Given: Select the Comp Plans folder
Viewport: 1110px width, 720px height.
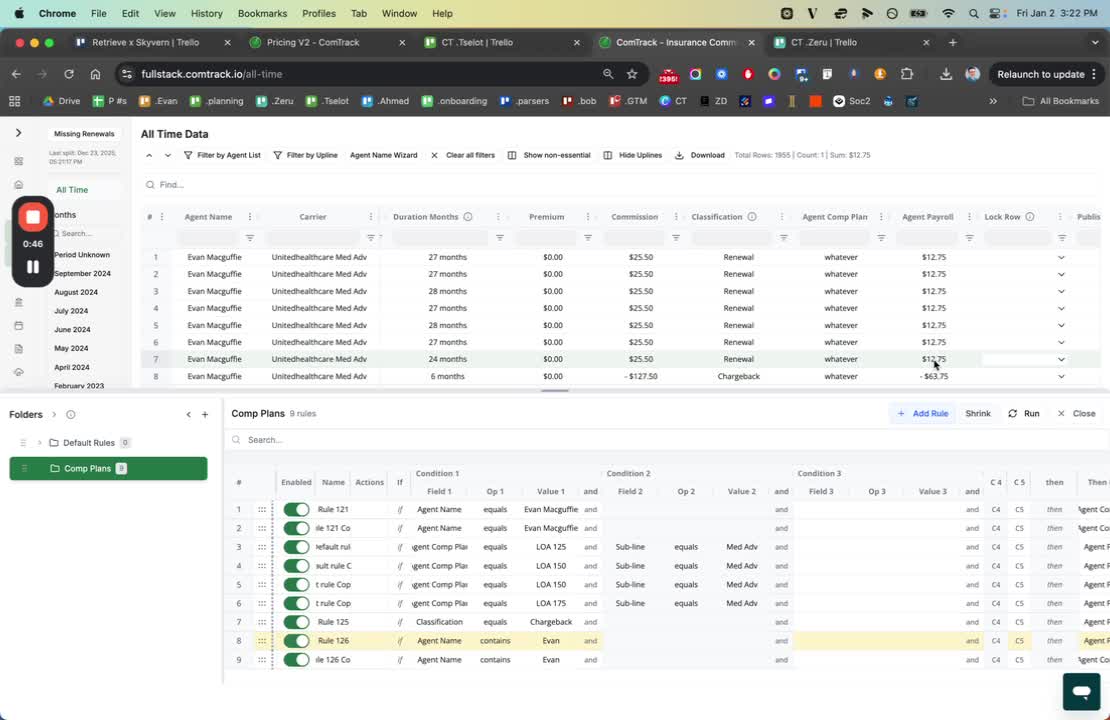Looking at the screenshot, I should 108,469.
